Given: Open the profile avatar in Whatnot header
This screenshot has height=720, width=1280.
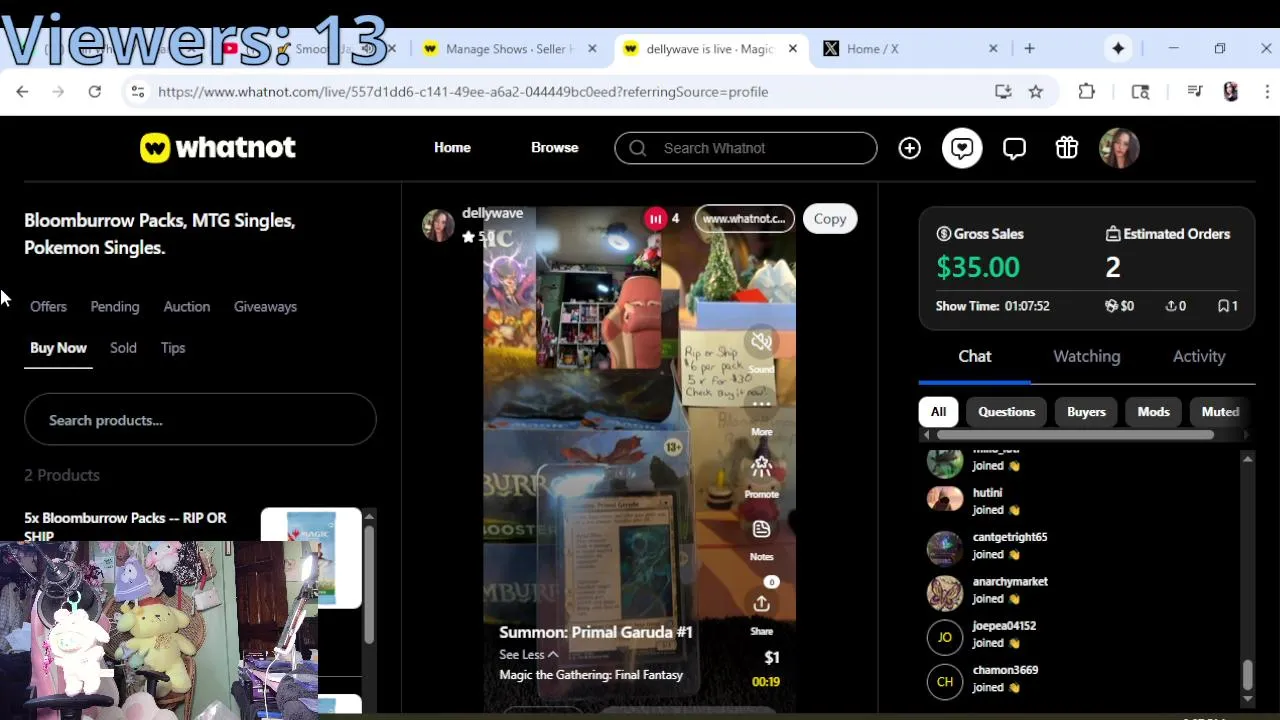Looking at the screenshot, I should point(1119,148).
